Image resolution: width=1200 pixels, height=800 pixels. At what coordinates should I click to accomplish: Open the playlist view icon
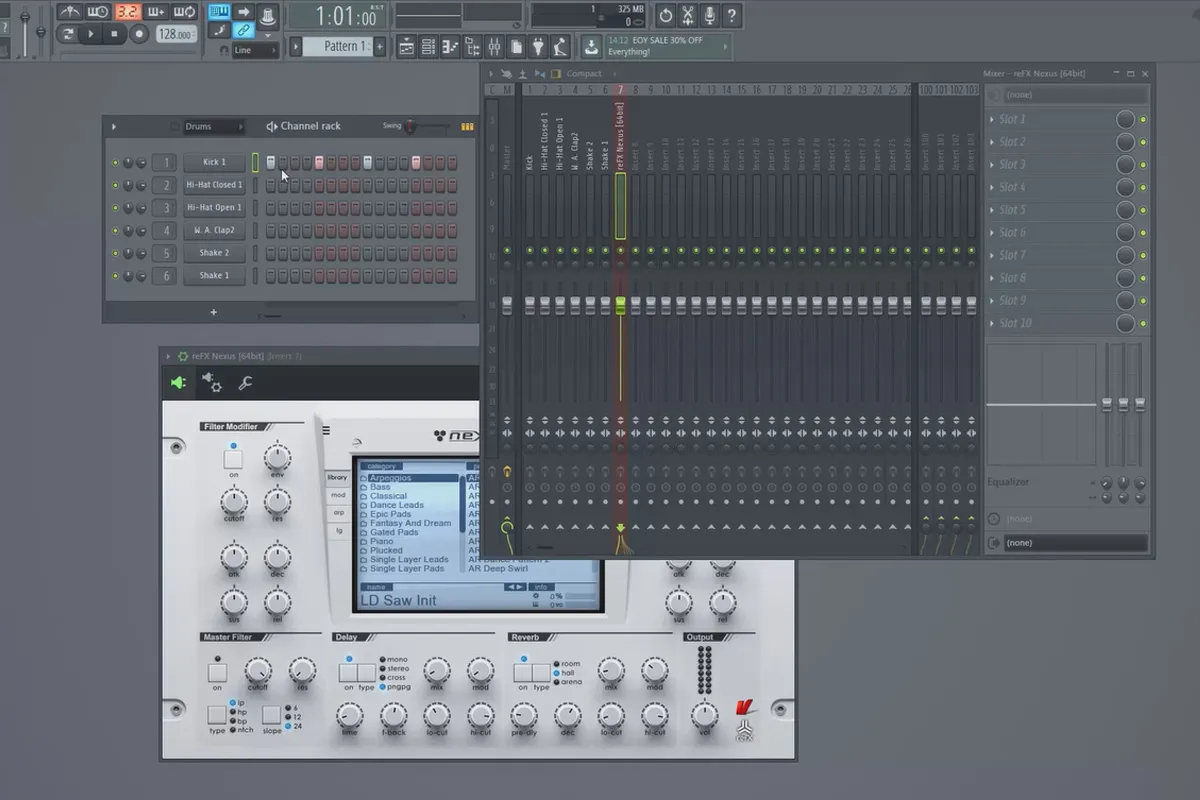click(407, 46)
